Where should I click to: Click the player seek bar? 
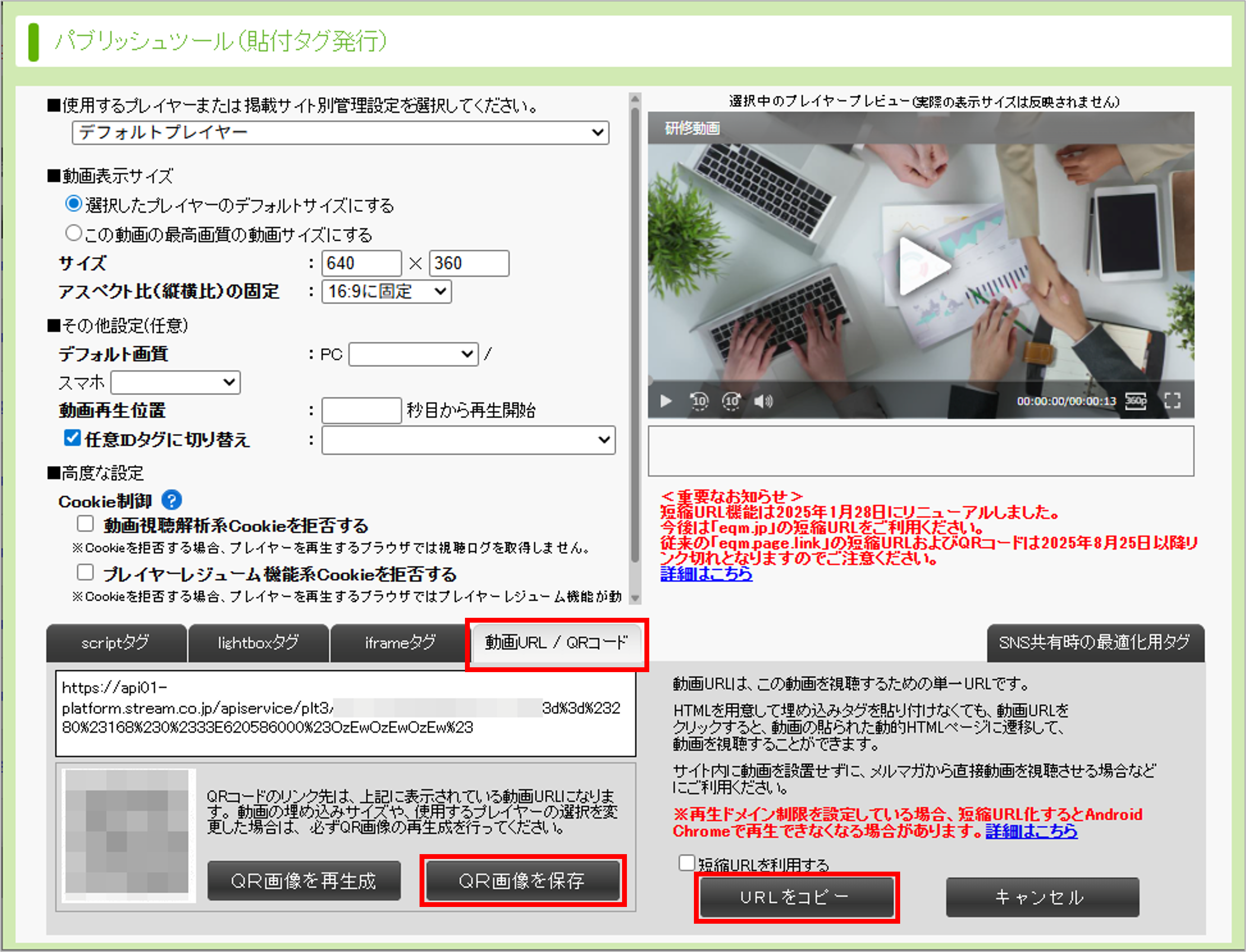click(921, 381)
